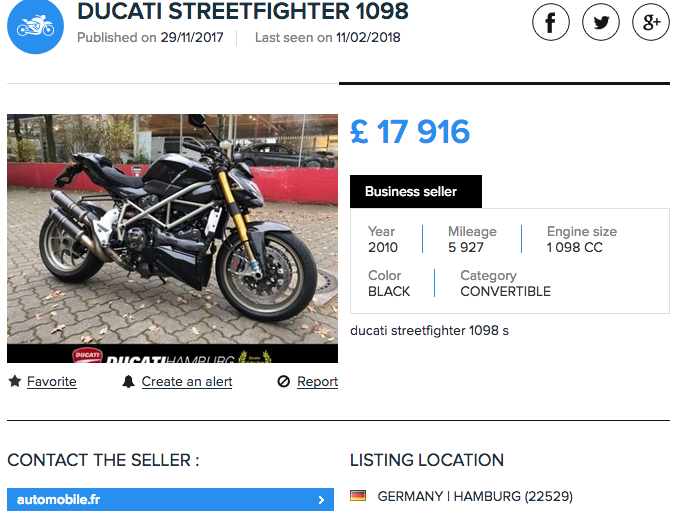
Task: Click the automobile.fr seller button
Action: point(170,500)
